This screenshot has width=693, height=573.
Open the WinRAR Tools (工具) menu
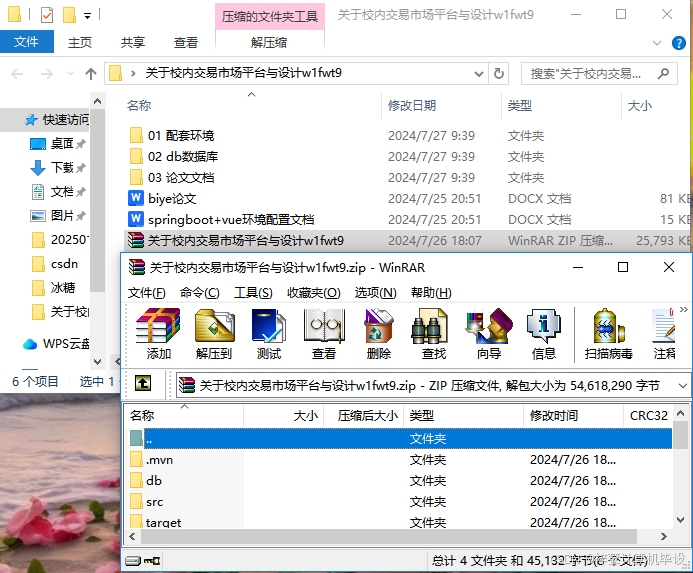click(253, 293)
